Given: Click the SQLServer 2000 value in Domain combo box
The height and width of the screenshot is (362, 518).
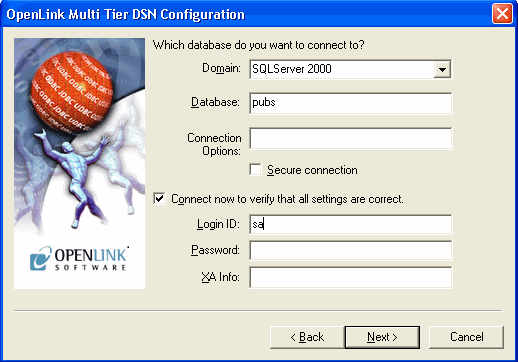Looking at the screenshot, I should (x=292, y=69).
